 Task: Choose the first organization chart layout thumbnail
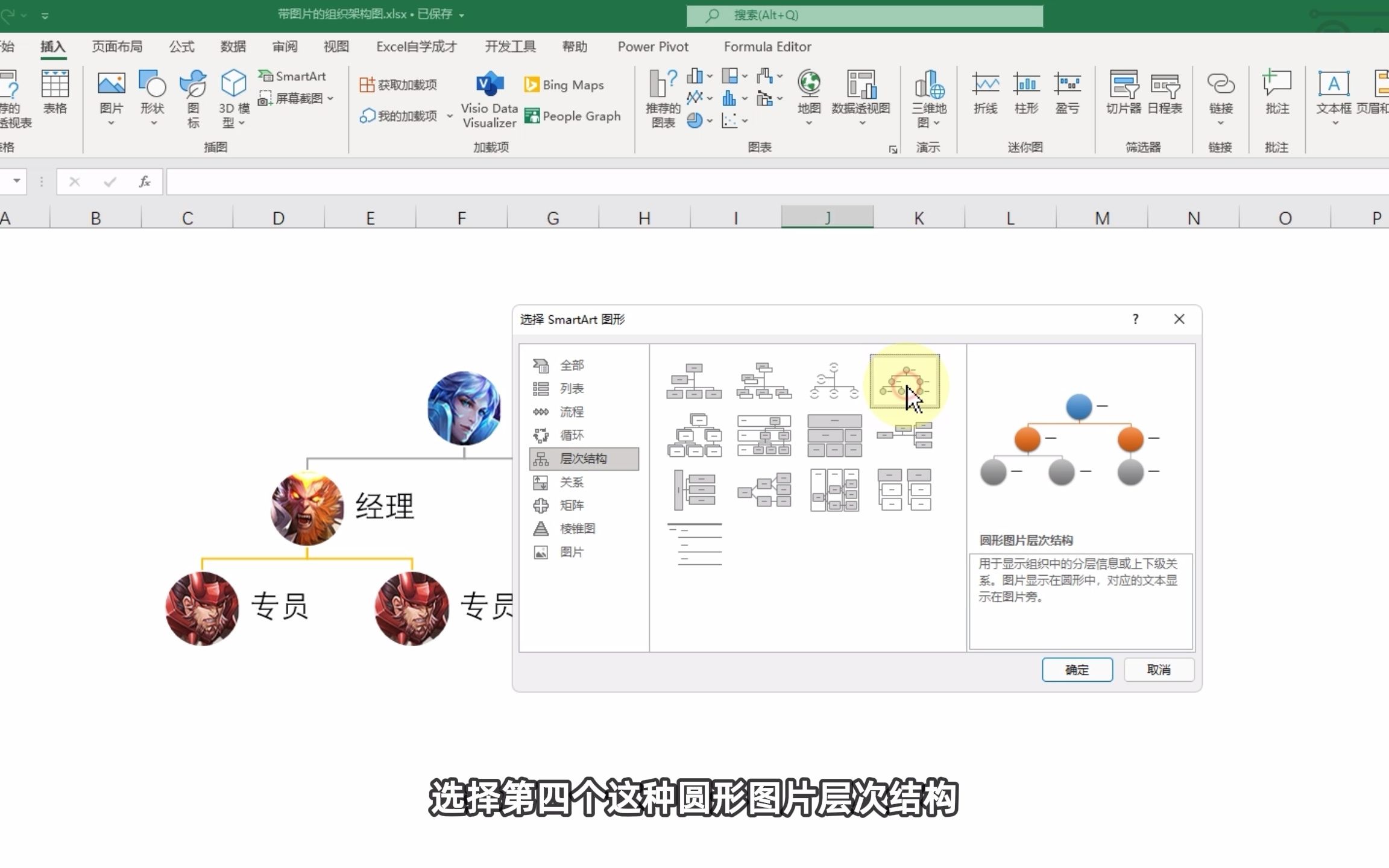click(x=694, y=381)
